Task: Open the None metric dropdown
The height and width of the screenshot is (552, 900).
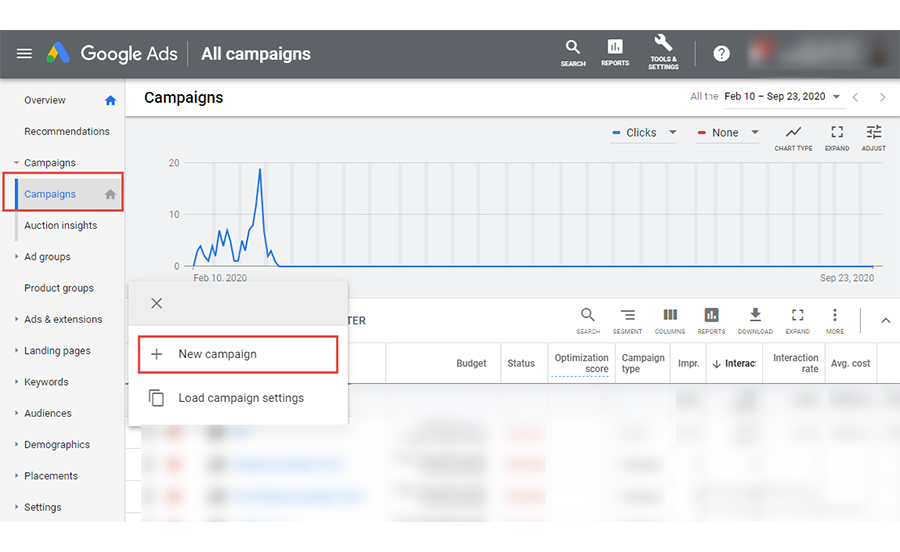Action: pyautogui.click(x=727, y=133)
